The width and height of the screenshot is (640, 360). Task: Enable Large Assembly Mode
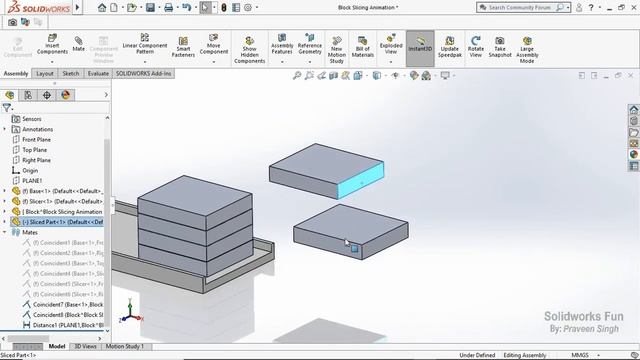tap(527, 50)
